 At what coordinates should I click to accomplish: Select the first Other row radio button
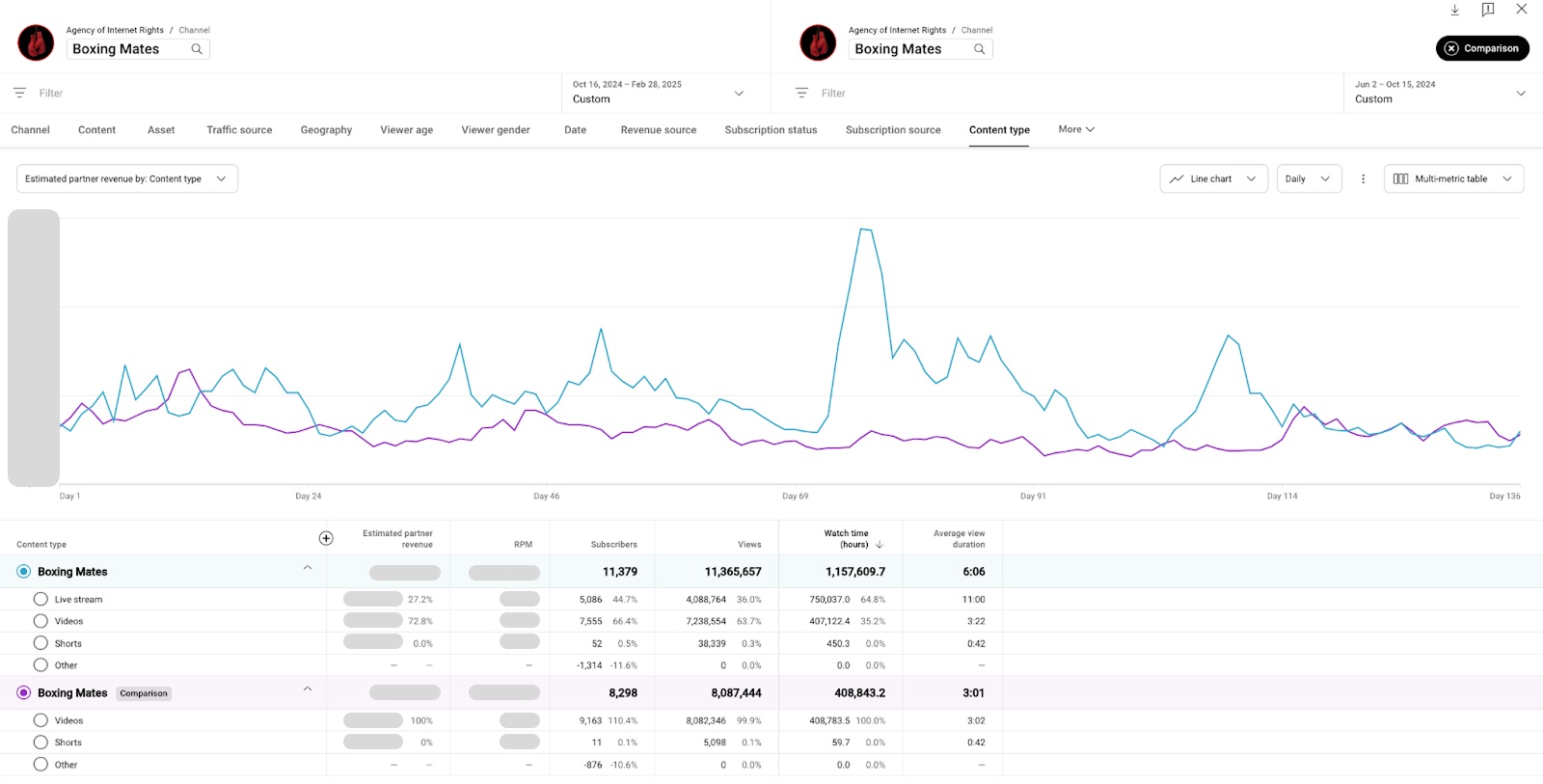tap(41, 665)
